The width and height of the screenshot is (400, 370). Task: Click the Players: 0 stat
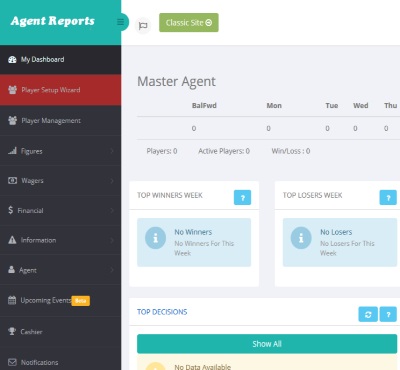(162, 151)
